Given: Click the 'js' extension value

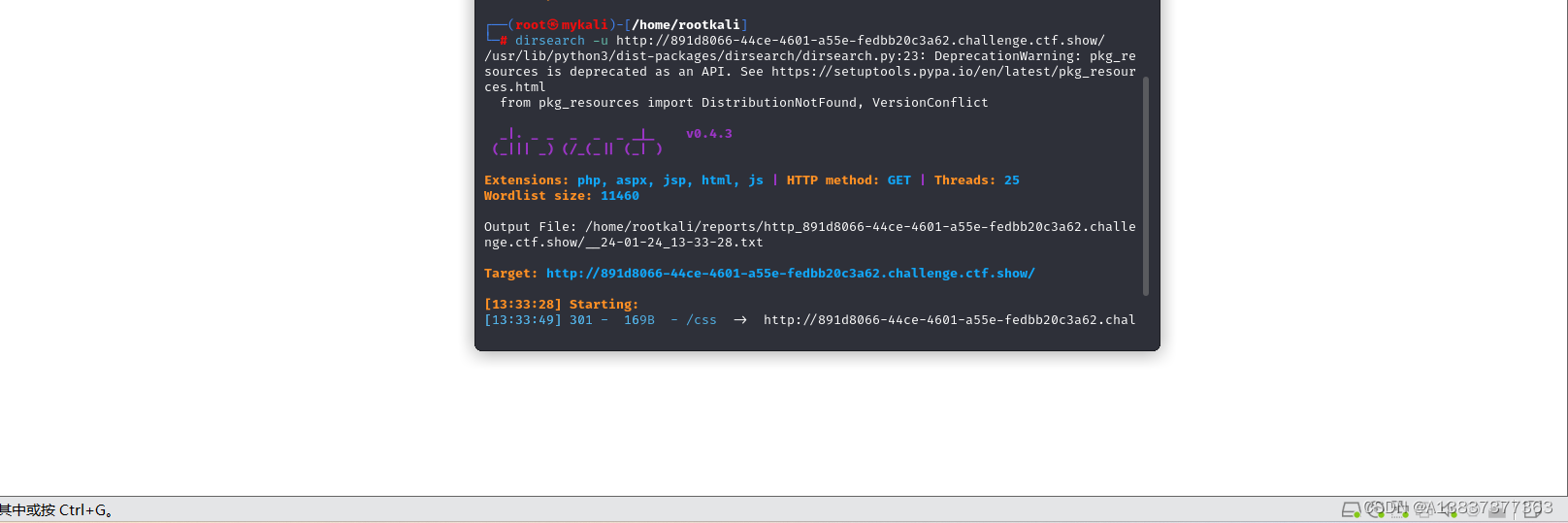Looking at the screenshot, I should pyautogui.click(x=756, y=180).
